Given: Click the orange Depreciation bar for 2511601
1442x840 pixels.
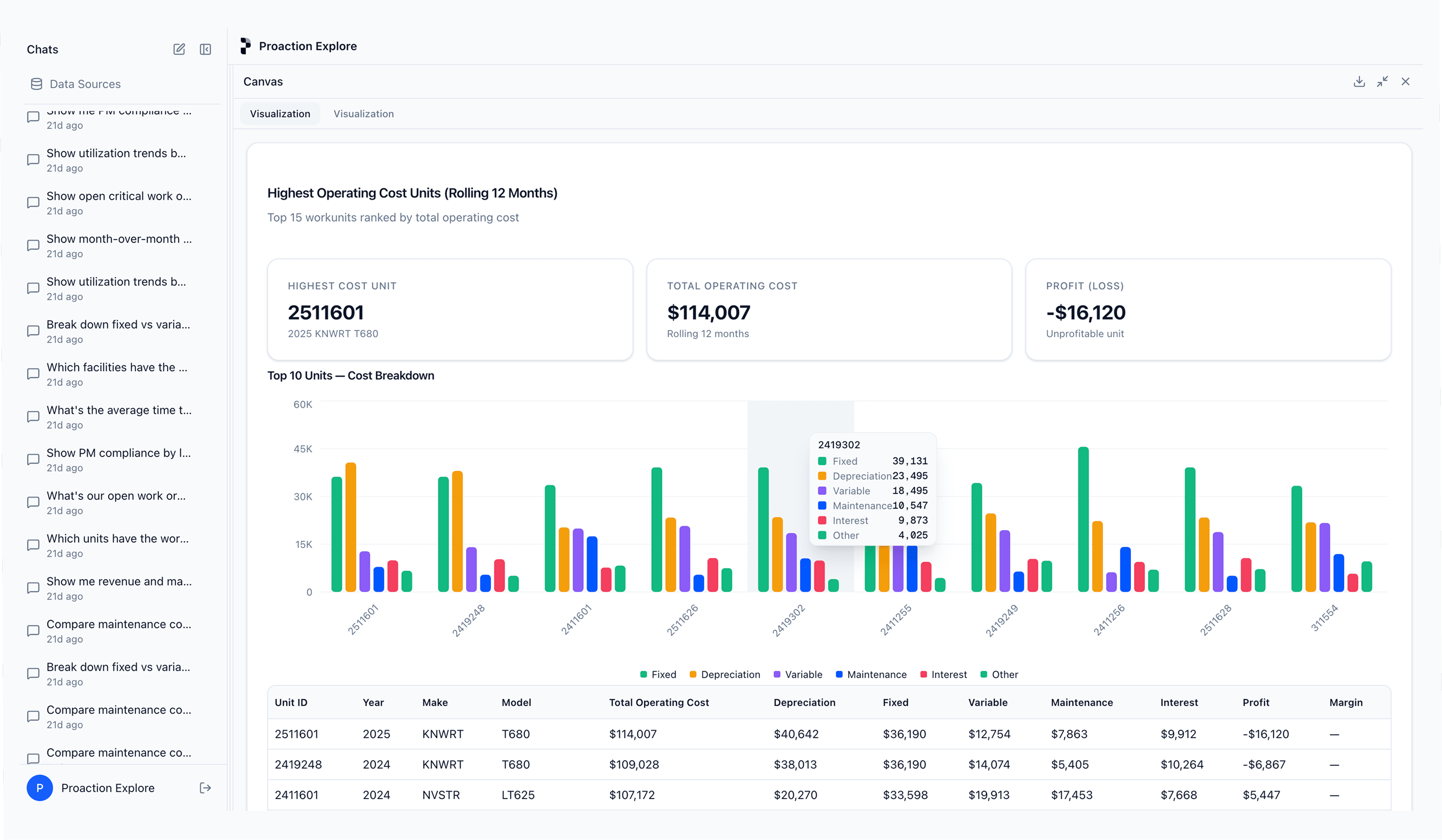Looking at the screenshot, I should (351, 526).
